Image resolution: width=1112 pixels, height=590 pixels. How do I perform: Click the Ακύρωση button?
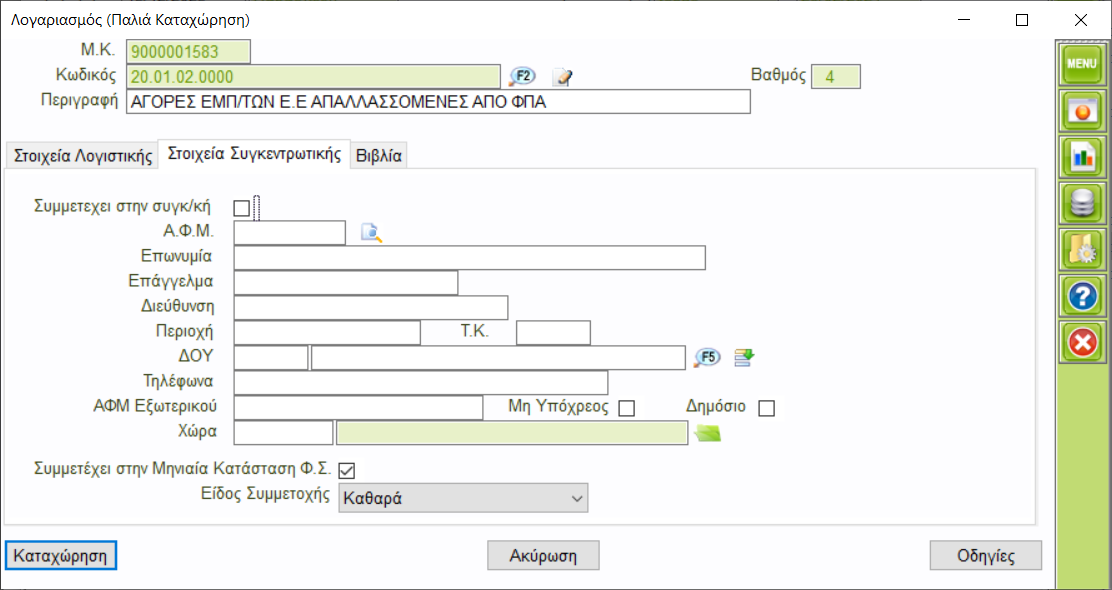coord(544,555)
